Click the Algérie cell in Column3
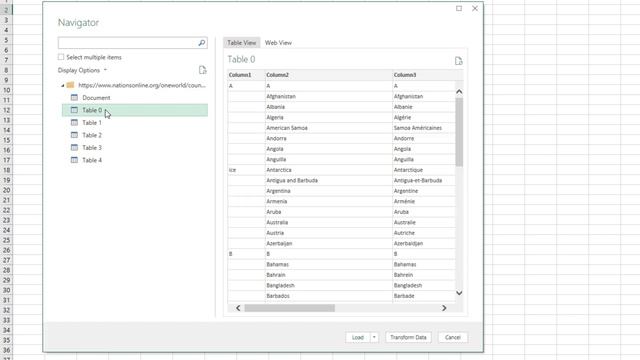Viewport: 640px width, 360px height. (x=424, y=118)
